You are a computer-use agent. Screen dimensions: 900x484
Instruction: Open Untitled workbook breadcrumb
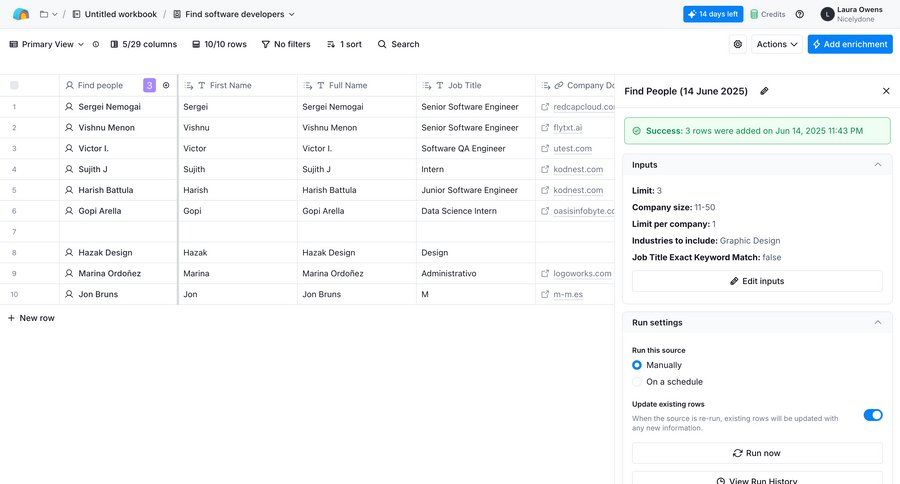pyautogui.click(x=115, y=14)
